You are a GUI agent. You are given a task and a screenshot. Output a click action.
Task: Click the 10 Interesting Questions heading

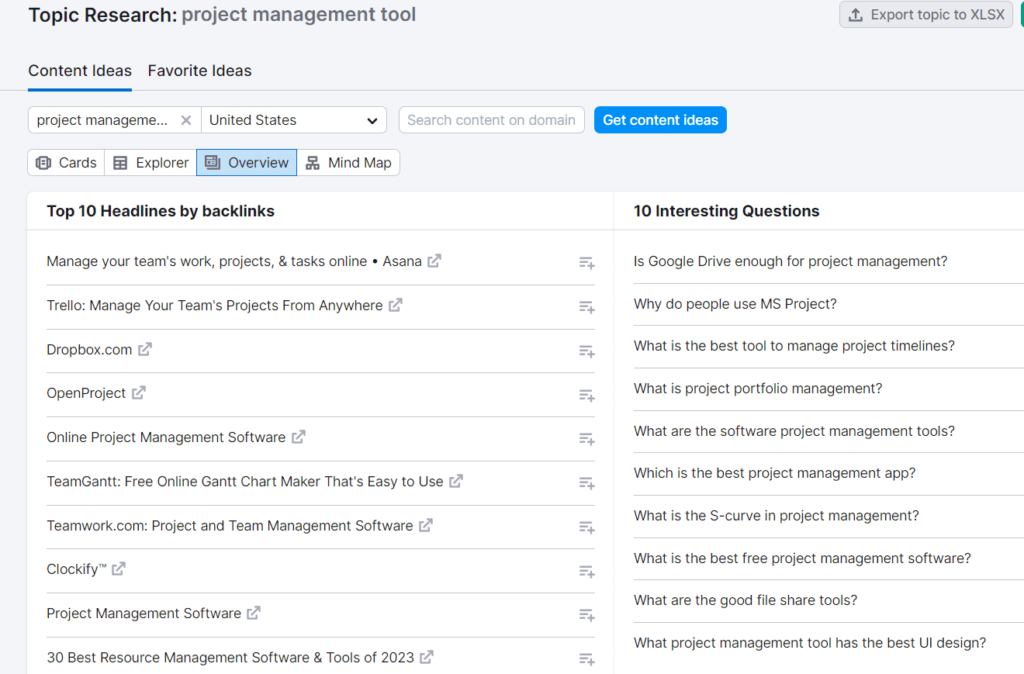pos(726,211)
